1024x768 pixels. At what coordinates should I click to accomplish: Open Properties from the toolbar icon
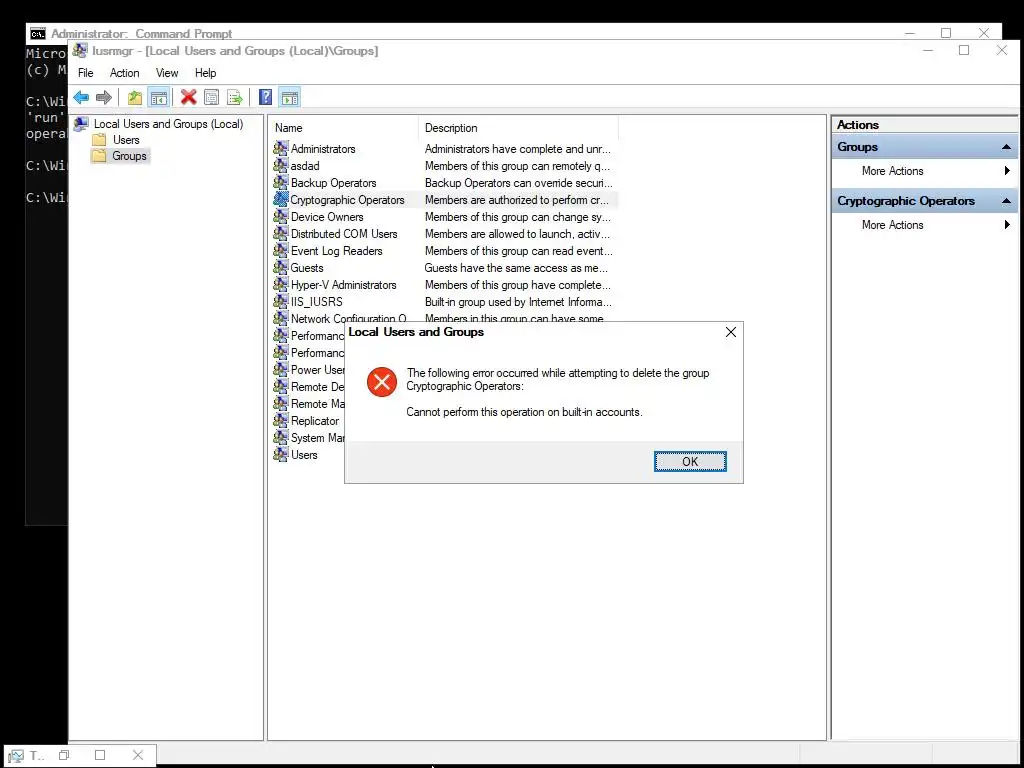click(x=212, y=98)
